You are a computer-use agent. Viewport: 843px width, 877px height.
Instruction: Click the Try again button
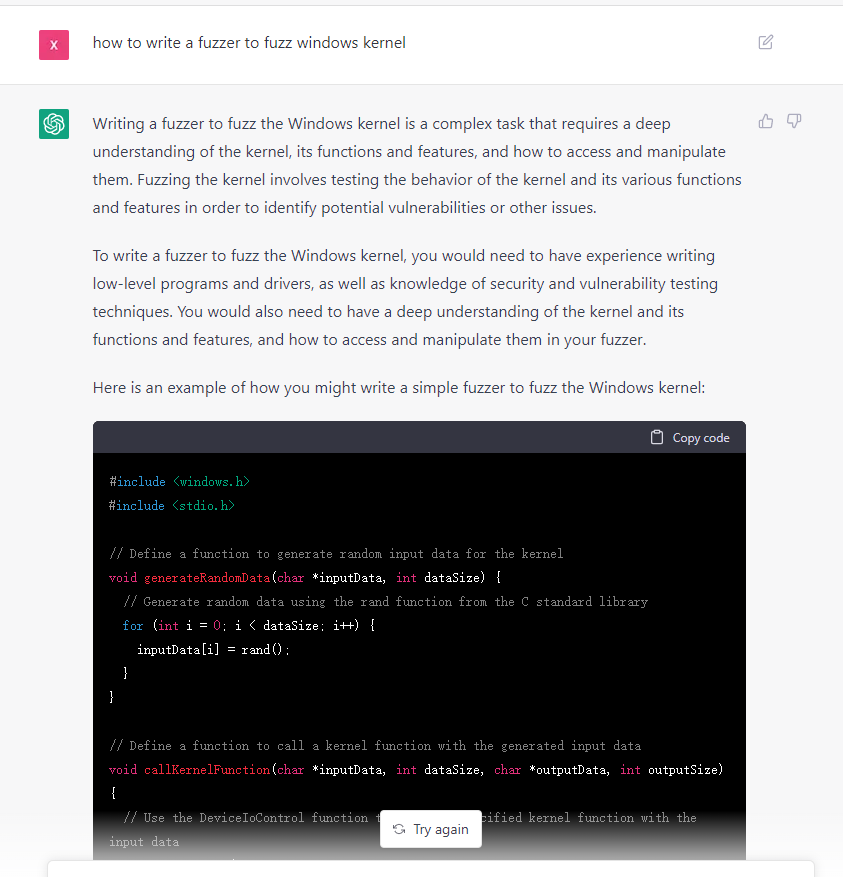point(431,829)
